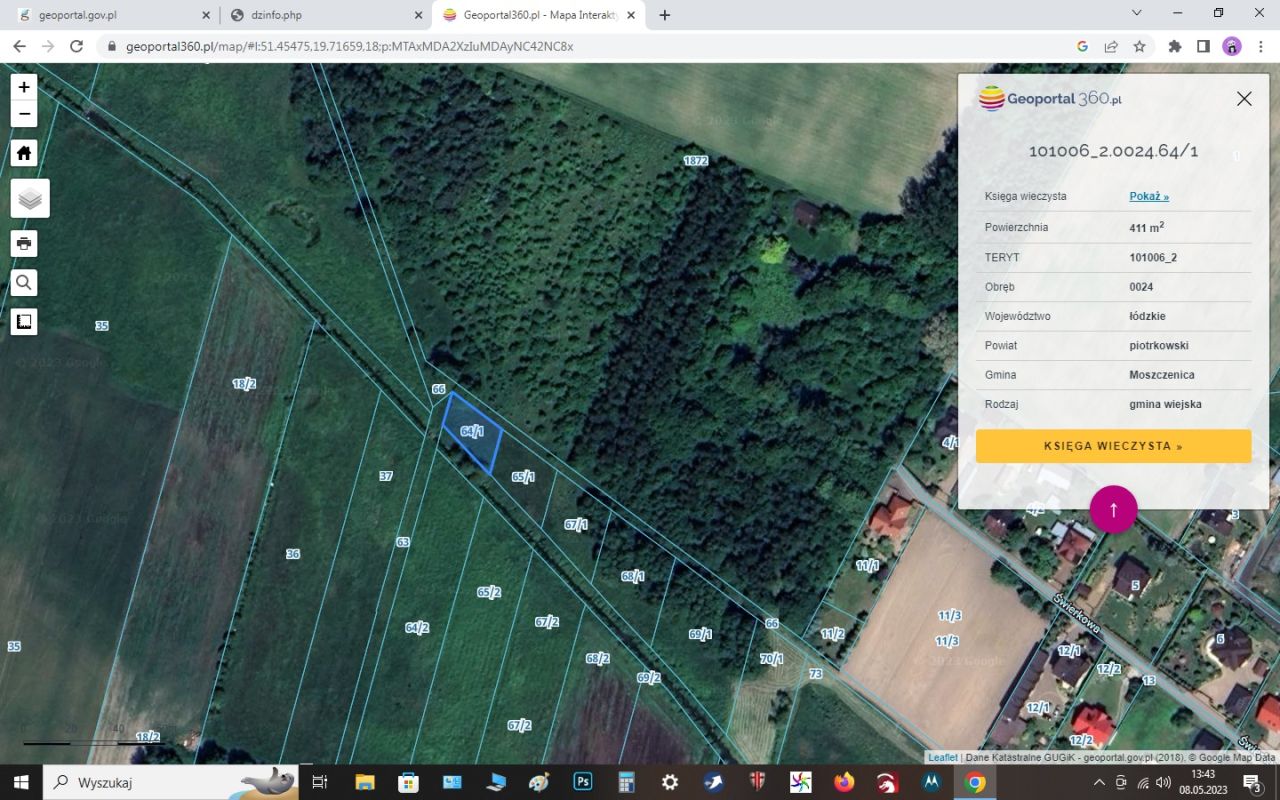Click the KSIĘGA WIECZYSTA button

click(x=1113, y=446)
